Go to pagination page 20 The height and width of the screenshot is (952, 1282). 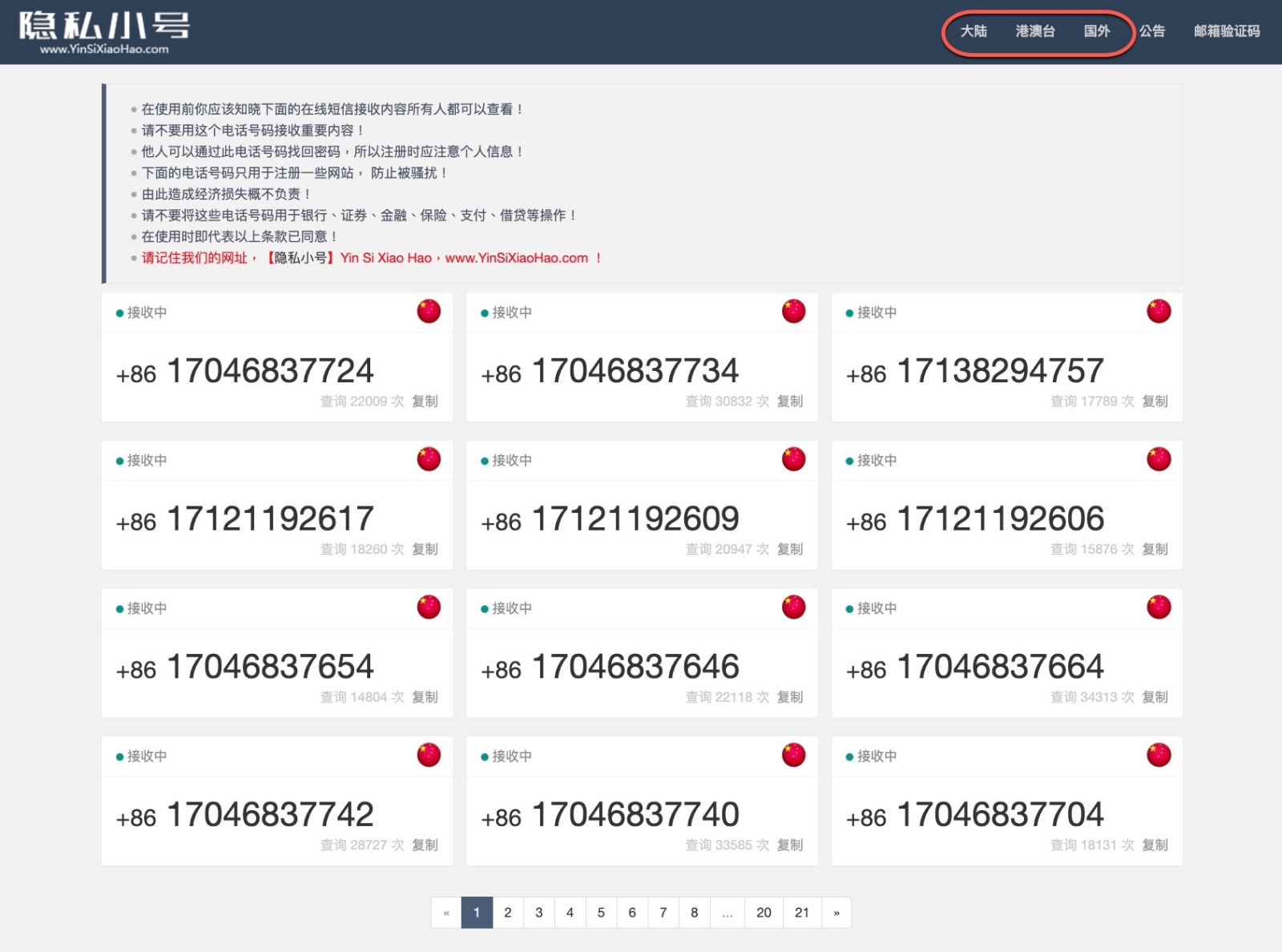coord(764,913)
